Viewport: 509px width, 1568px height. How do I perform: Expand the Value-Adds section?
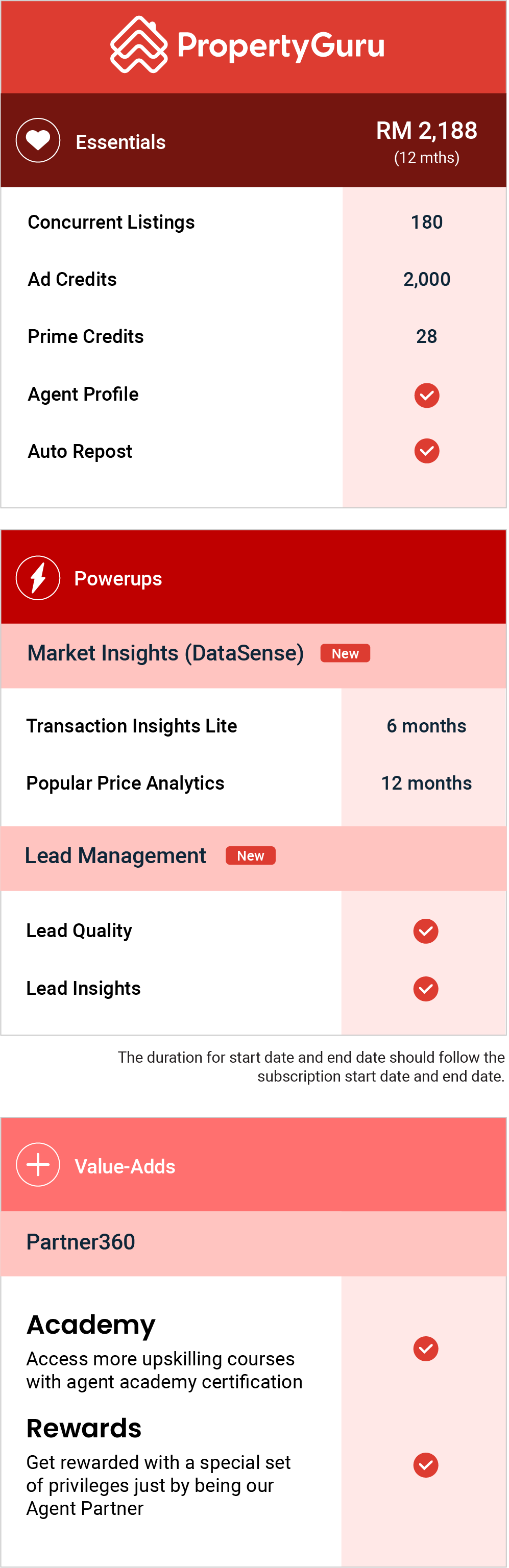(x=254, y=1166)
